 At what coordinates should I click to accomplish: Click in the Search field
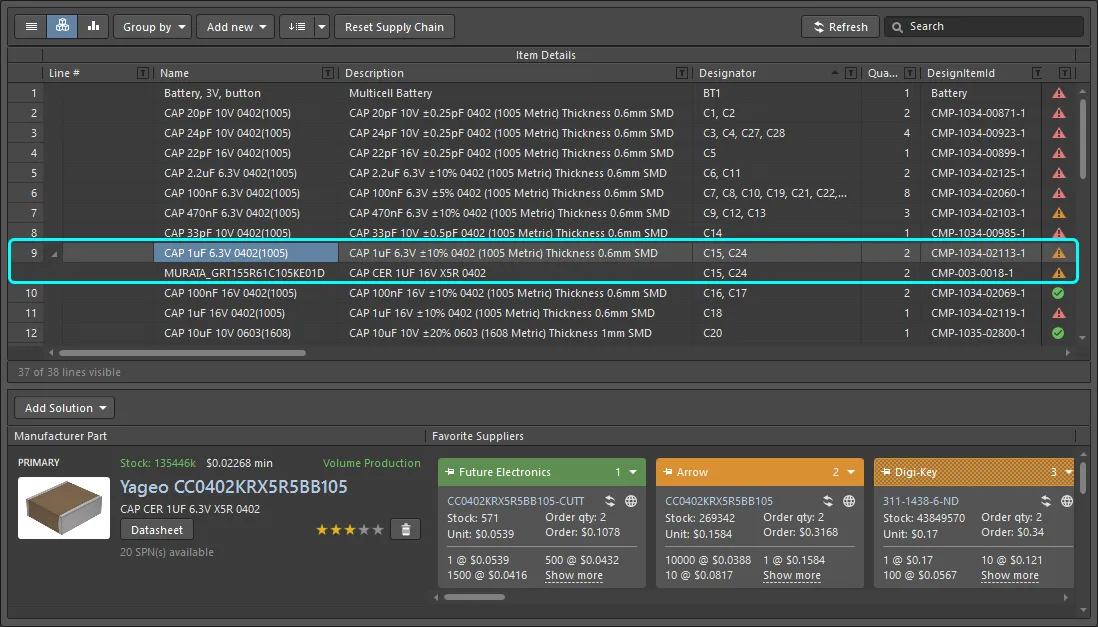(x=984, y=27)
